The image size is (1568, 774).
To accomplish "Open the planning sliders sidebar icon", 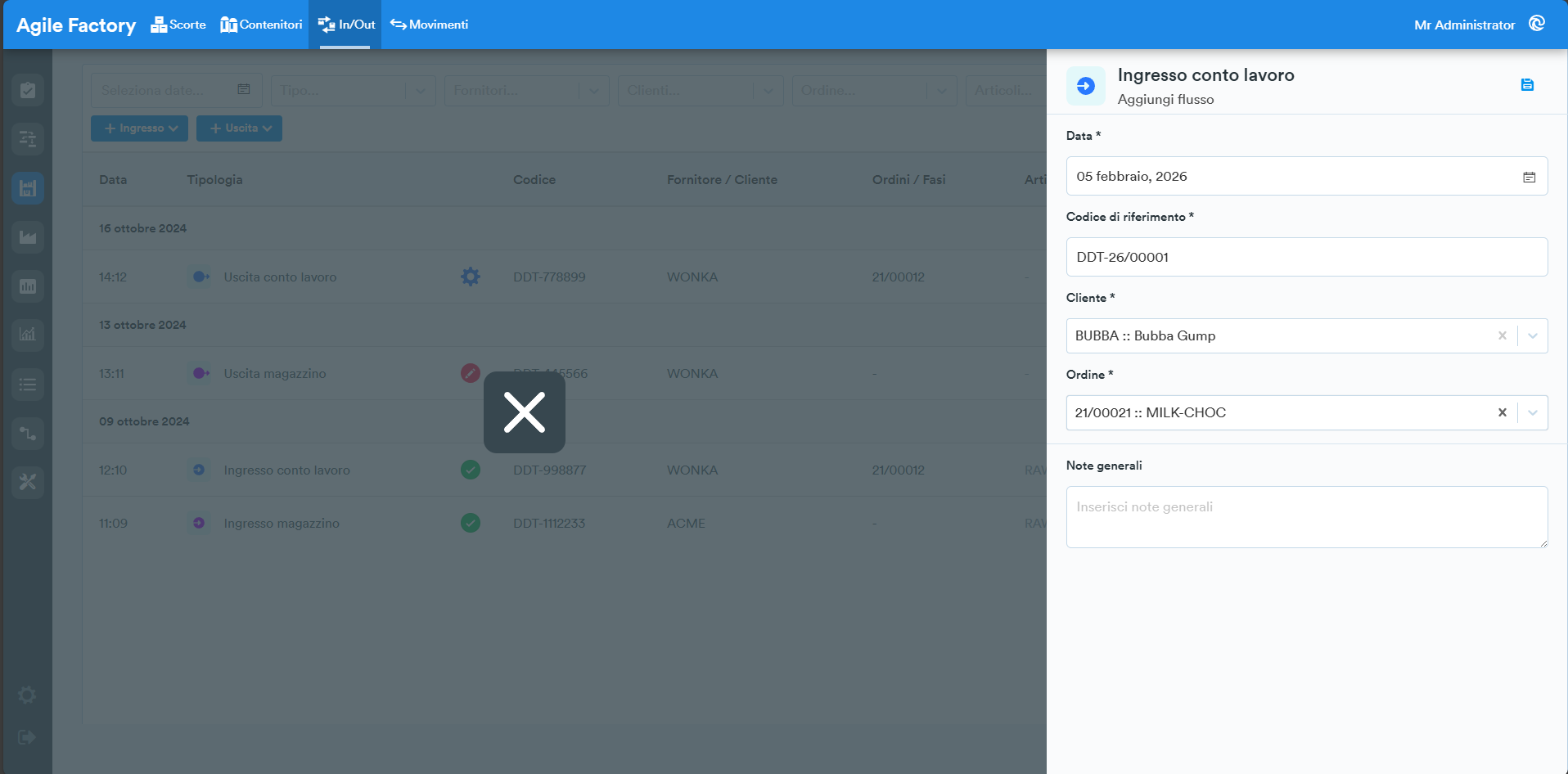I will pyautogui.click(x=28, y=139).
